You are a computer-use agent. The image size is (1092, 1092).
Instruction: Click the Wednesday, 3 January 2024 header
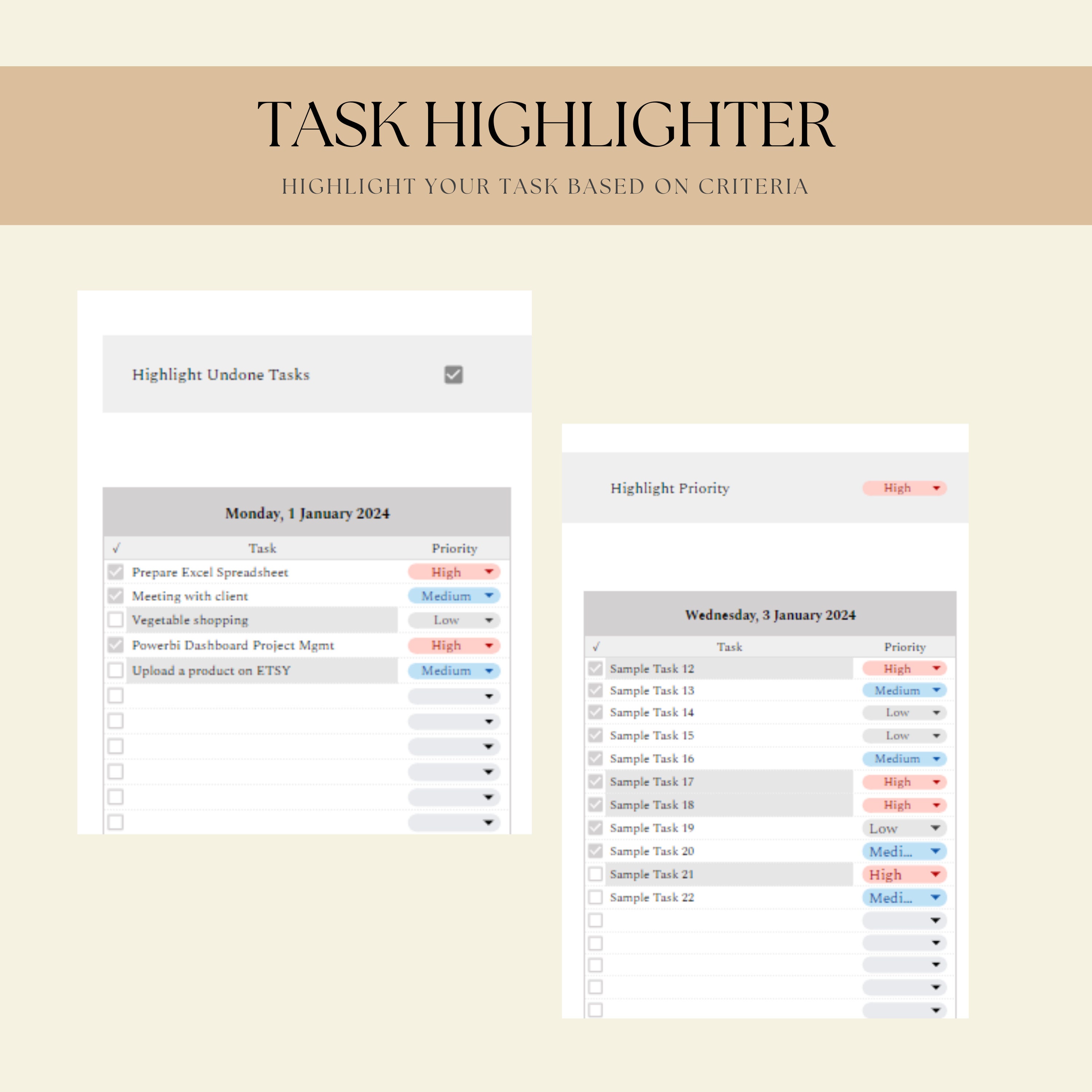pos(770,615)
